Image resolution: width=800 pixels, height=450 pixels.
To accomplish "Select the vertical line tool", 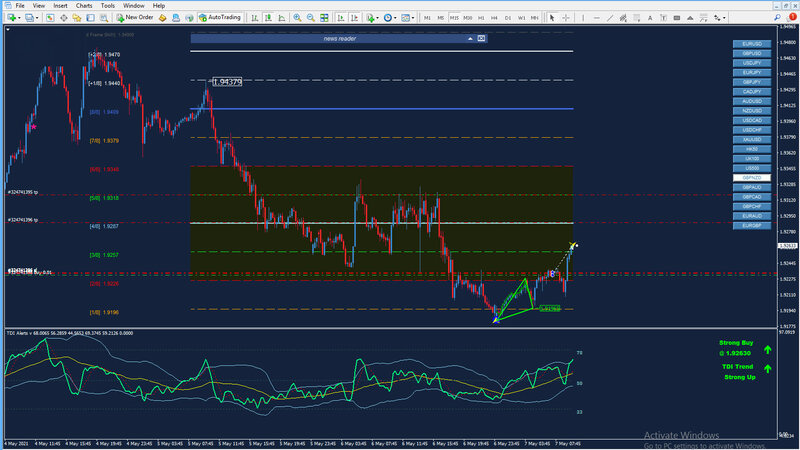I will pos(583,18).
